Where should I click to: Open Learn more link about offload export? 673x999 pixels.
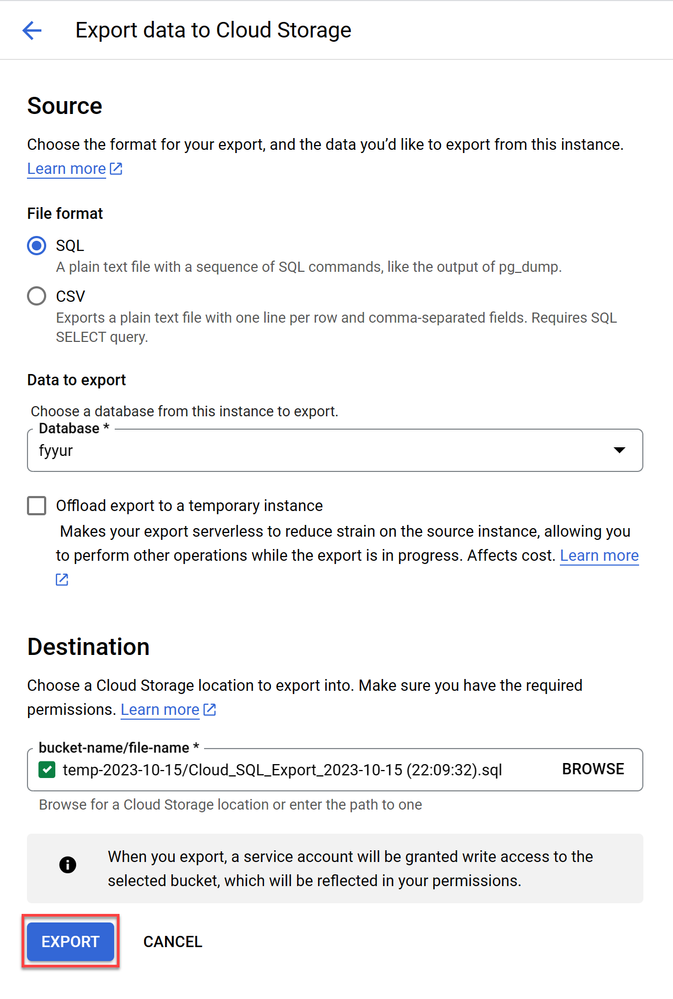599,556
